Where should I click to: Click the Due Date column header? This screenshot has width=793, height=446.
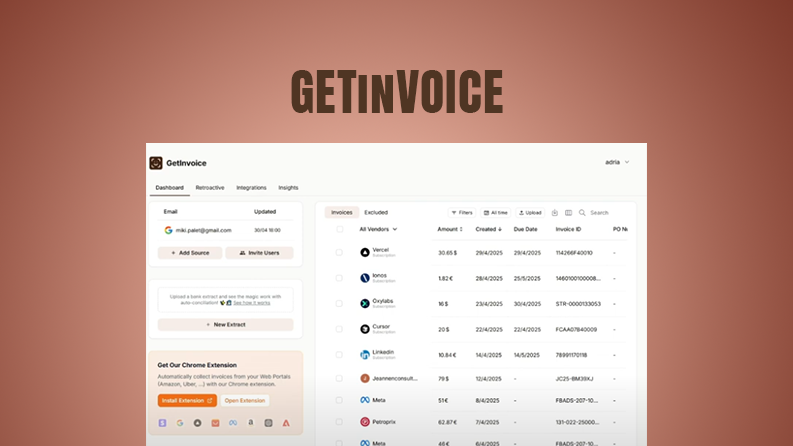coord(525,229)
